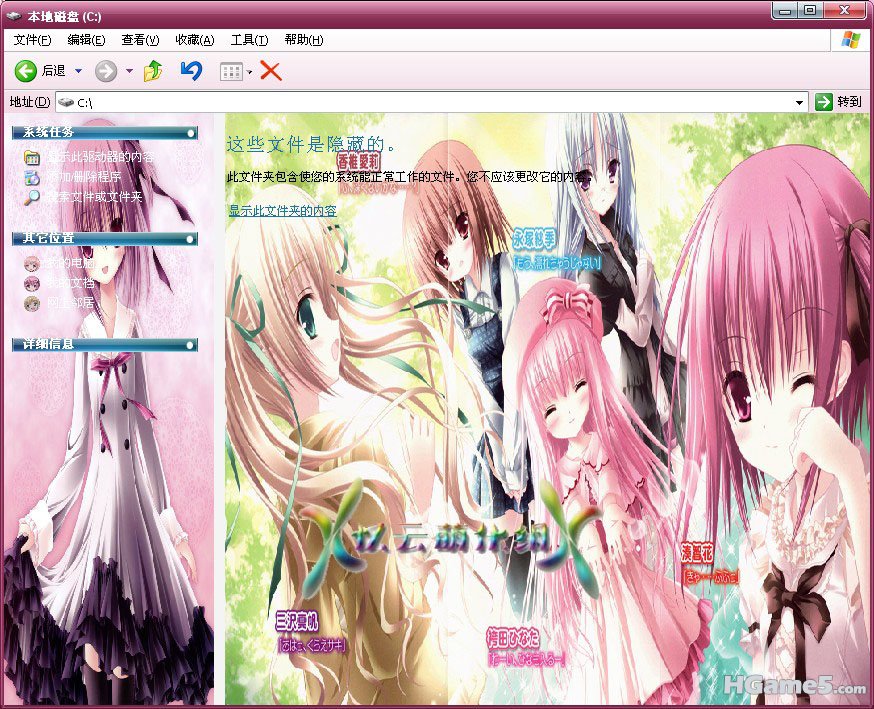Screen dimensions: 874x709
Task: Click inside the address field showing C:\
Action: click(x=400, y=102)
